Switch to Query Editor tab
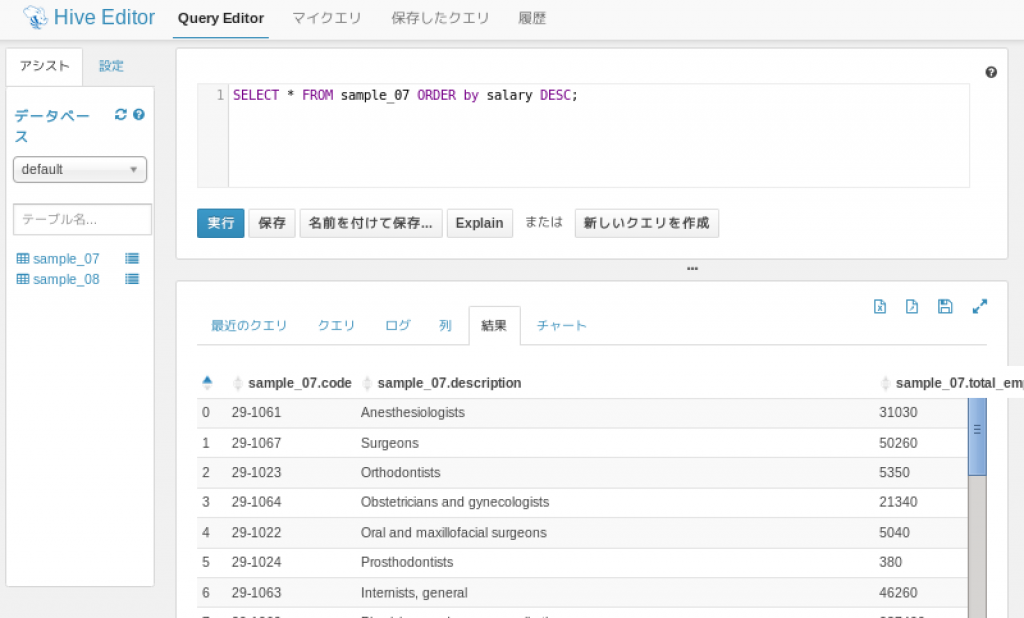 (x=221, y=18)
